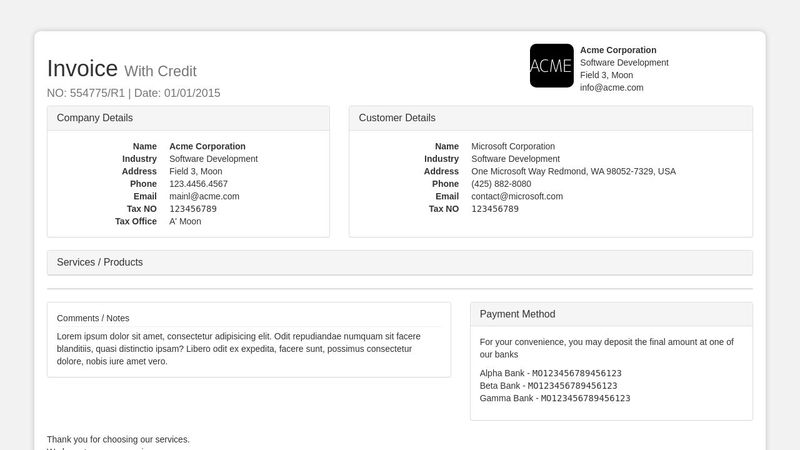Screen dimensions: 800x450
Task: Click company Tax NO 123456789
Action: (193, 209)
